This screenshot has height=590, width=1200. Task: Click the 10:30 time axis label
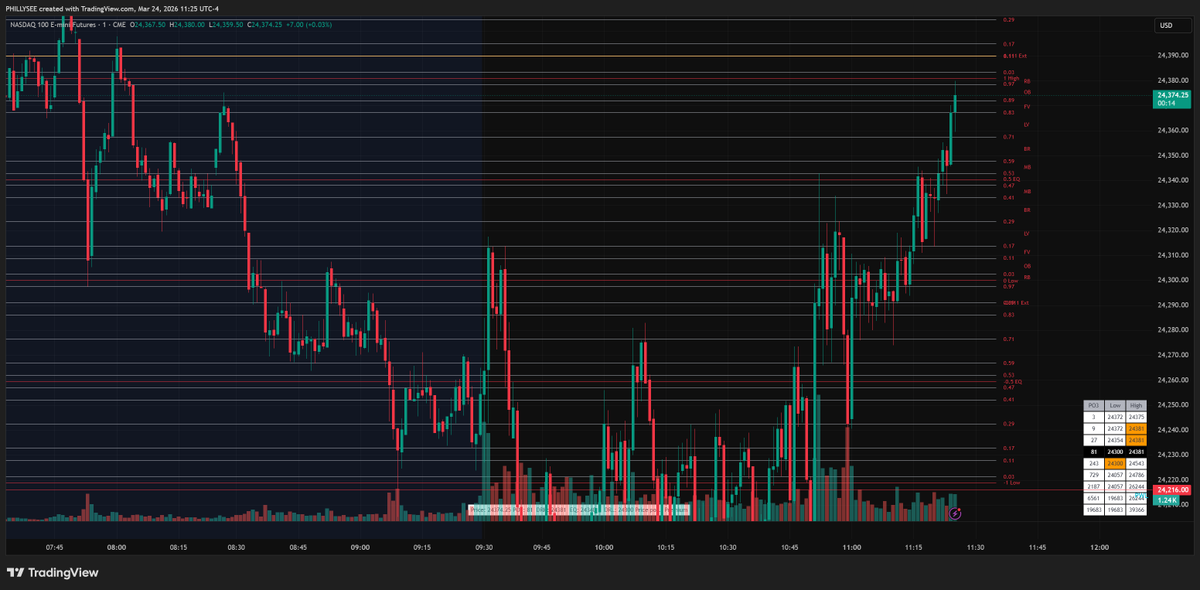tap(727, 547)
